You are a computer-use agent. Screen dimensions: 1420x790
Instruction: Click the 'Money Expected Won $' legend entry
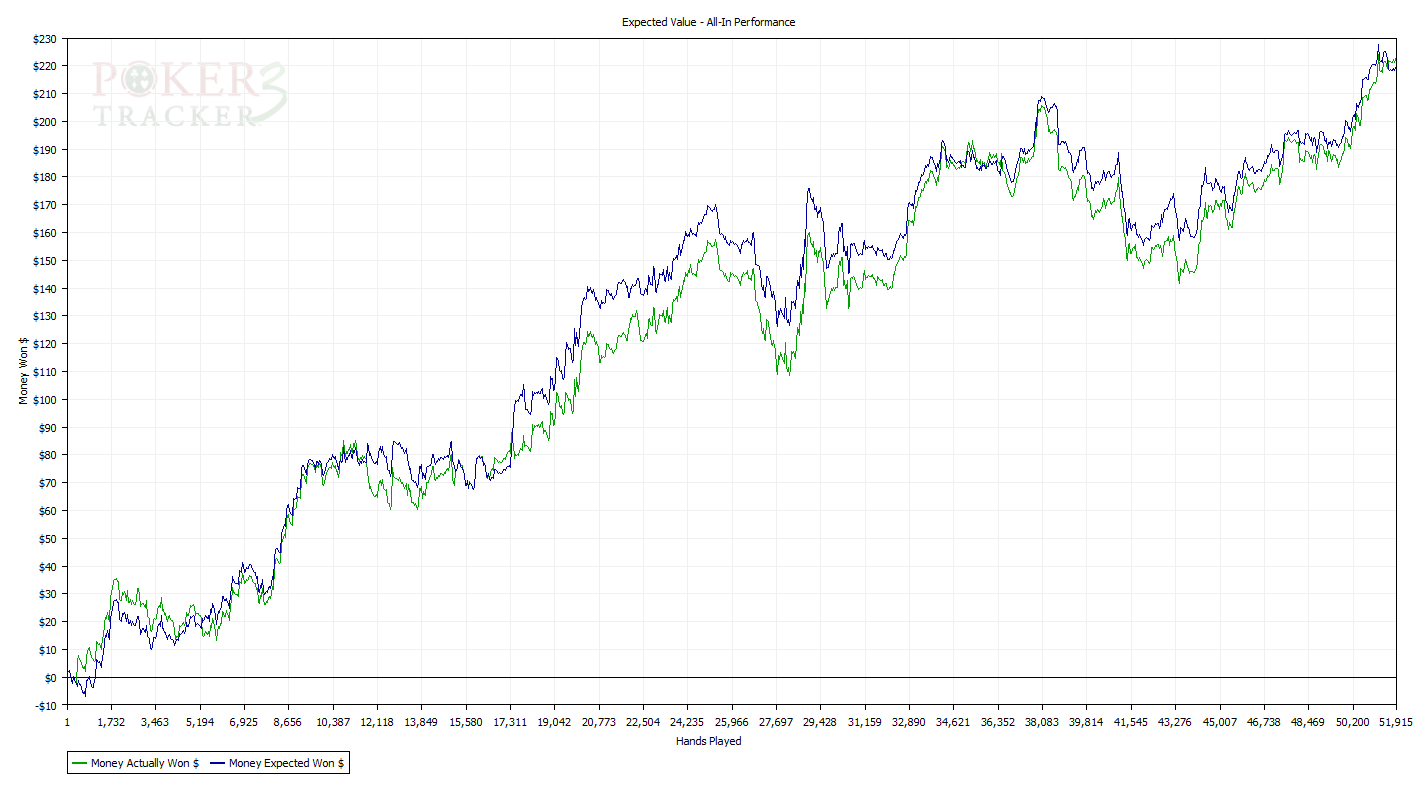coord(277,763)
